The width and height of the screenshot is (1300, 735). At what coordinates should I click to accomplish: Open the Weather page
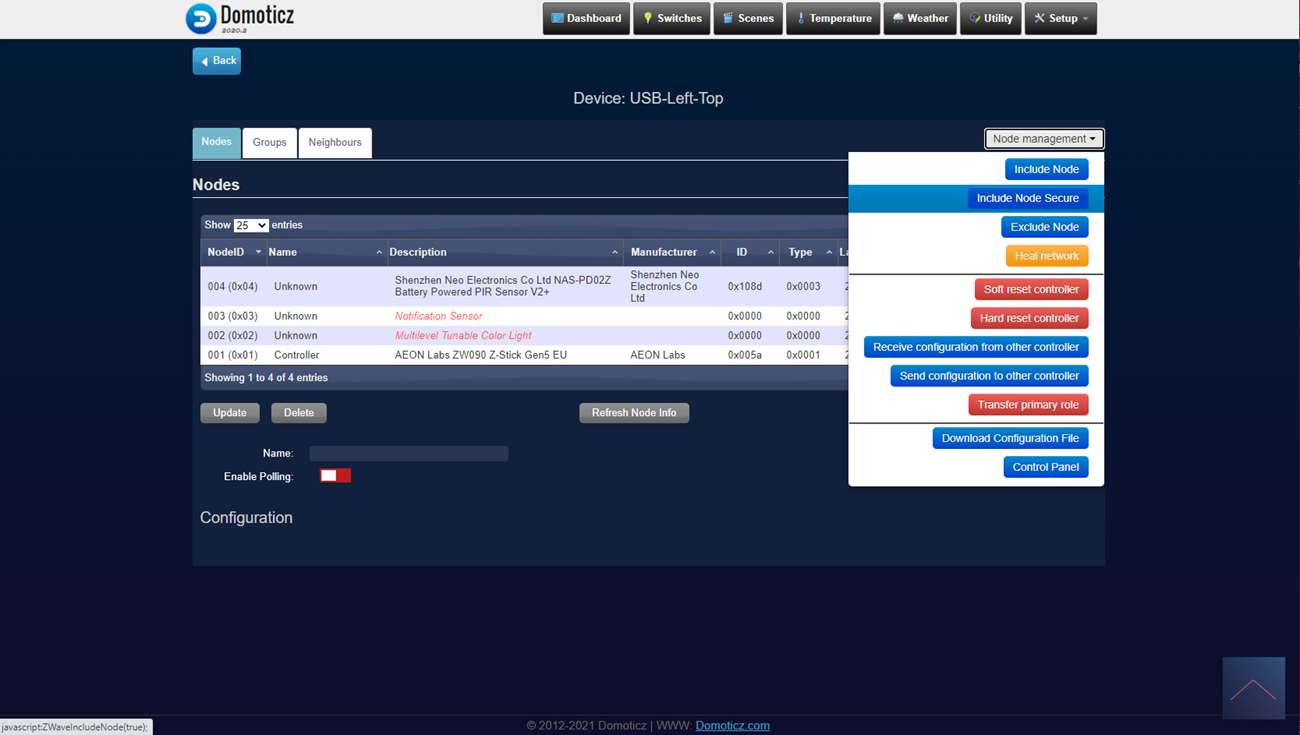point(920,18)
